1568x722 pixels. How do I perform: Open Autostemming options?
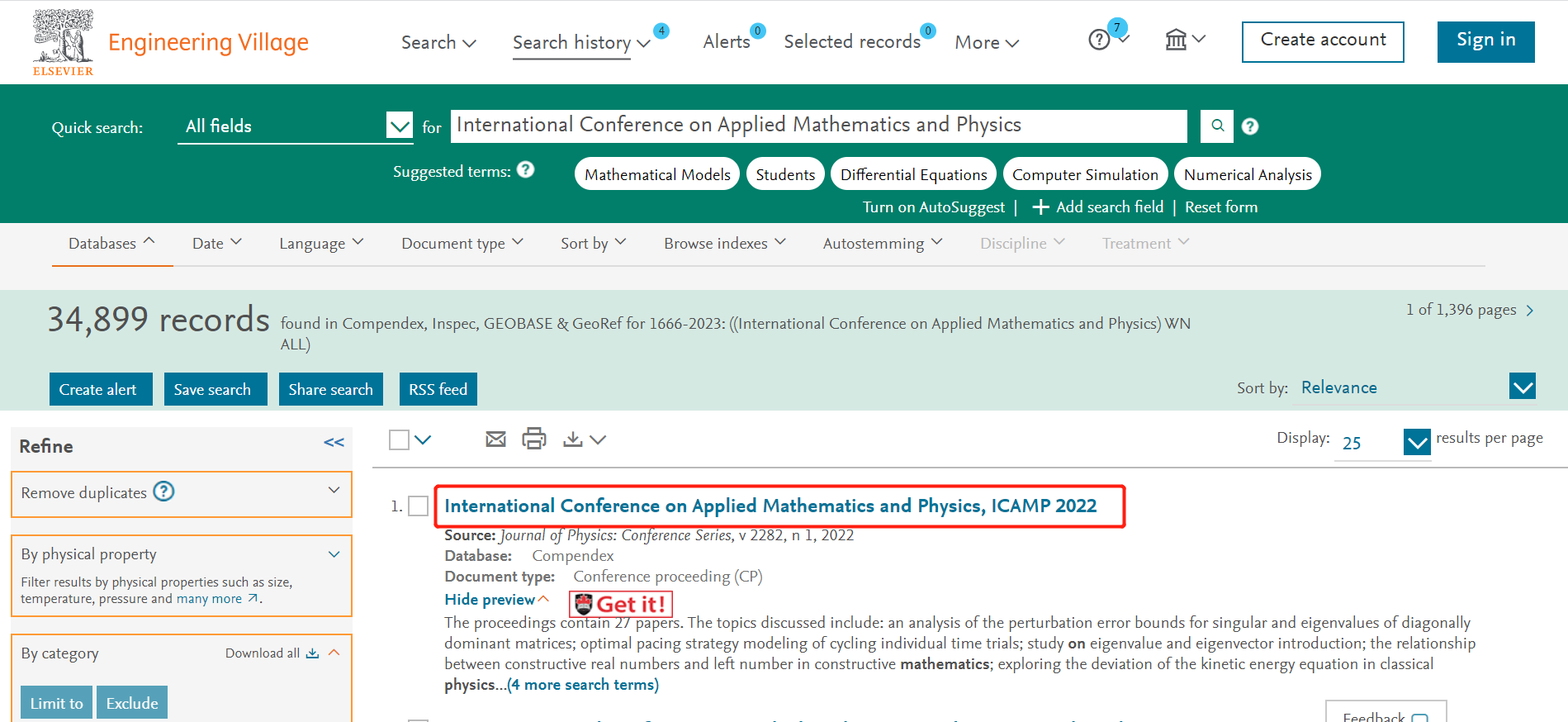click(883, 243)
